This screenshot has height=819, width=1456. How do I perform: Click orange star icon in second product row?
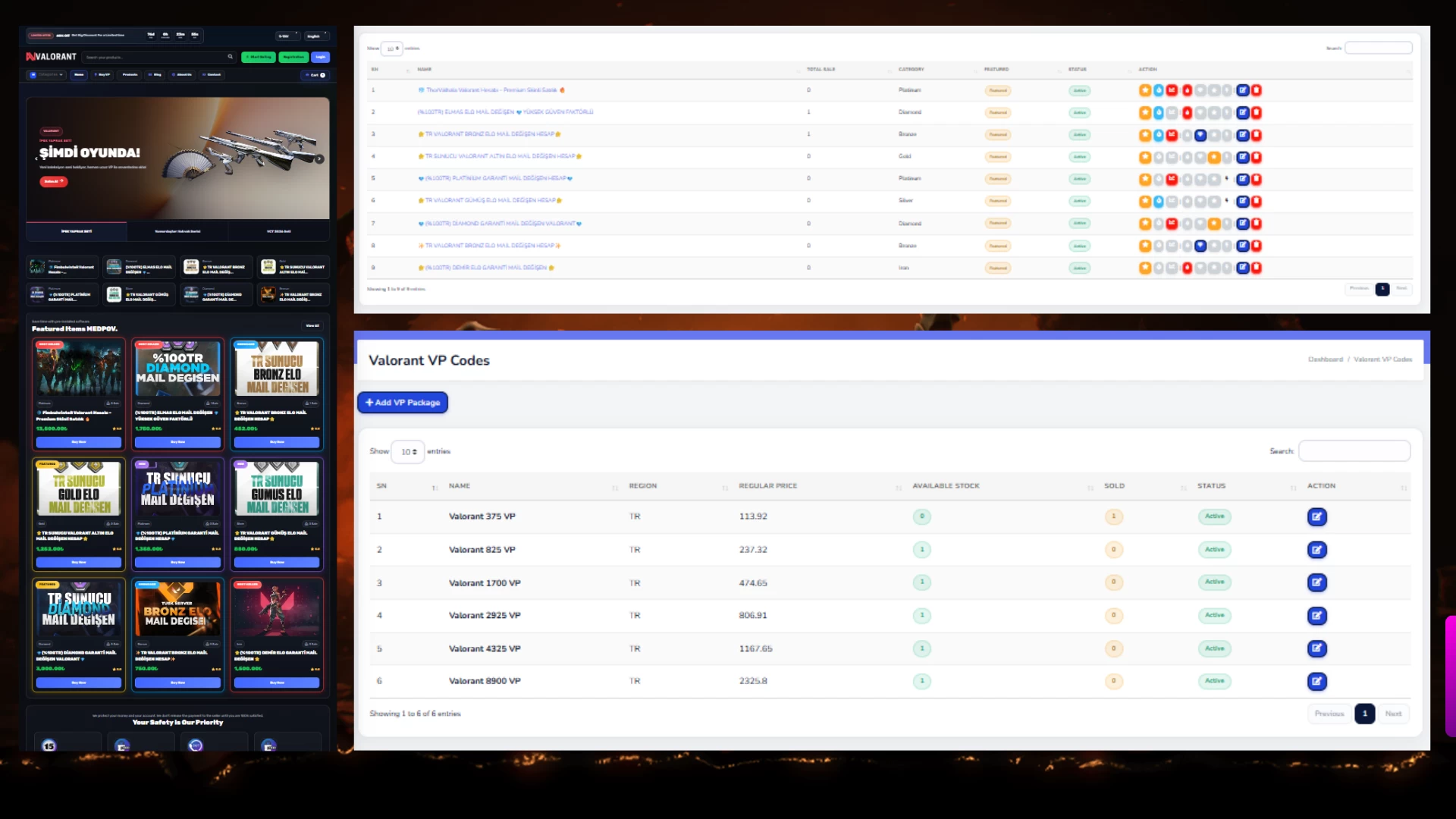1144,113
